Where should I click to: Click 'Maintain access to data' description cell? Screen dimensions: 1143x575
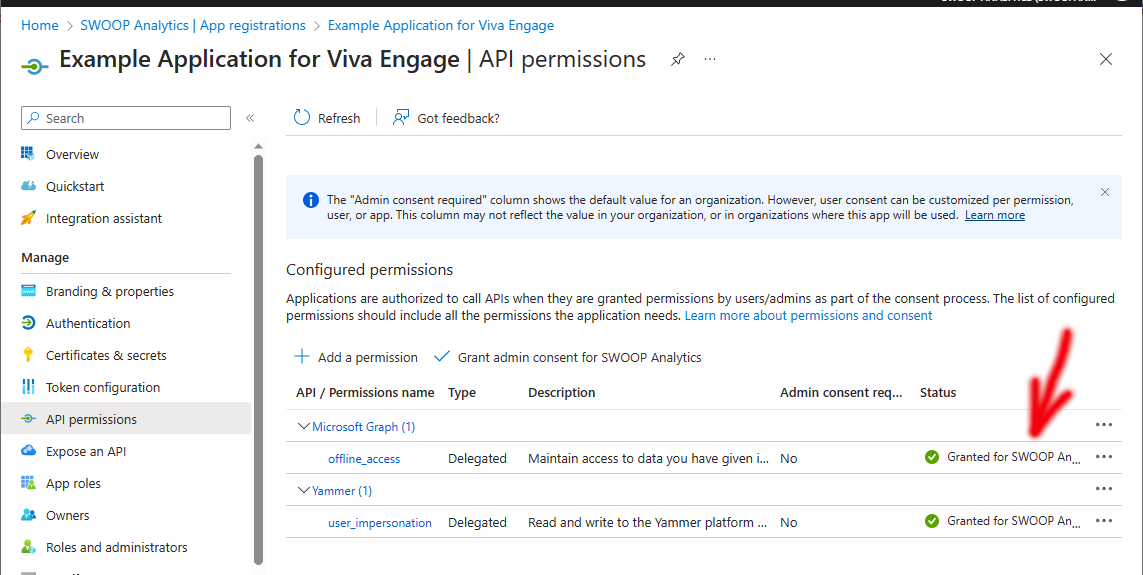649,458
